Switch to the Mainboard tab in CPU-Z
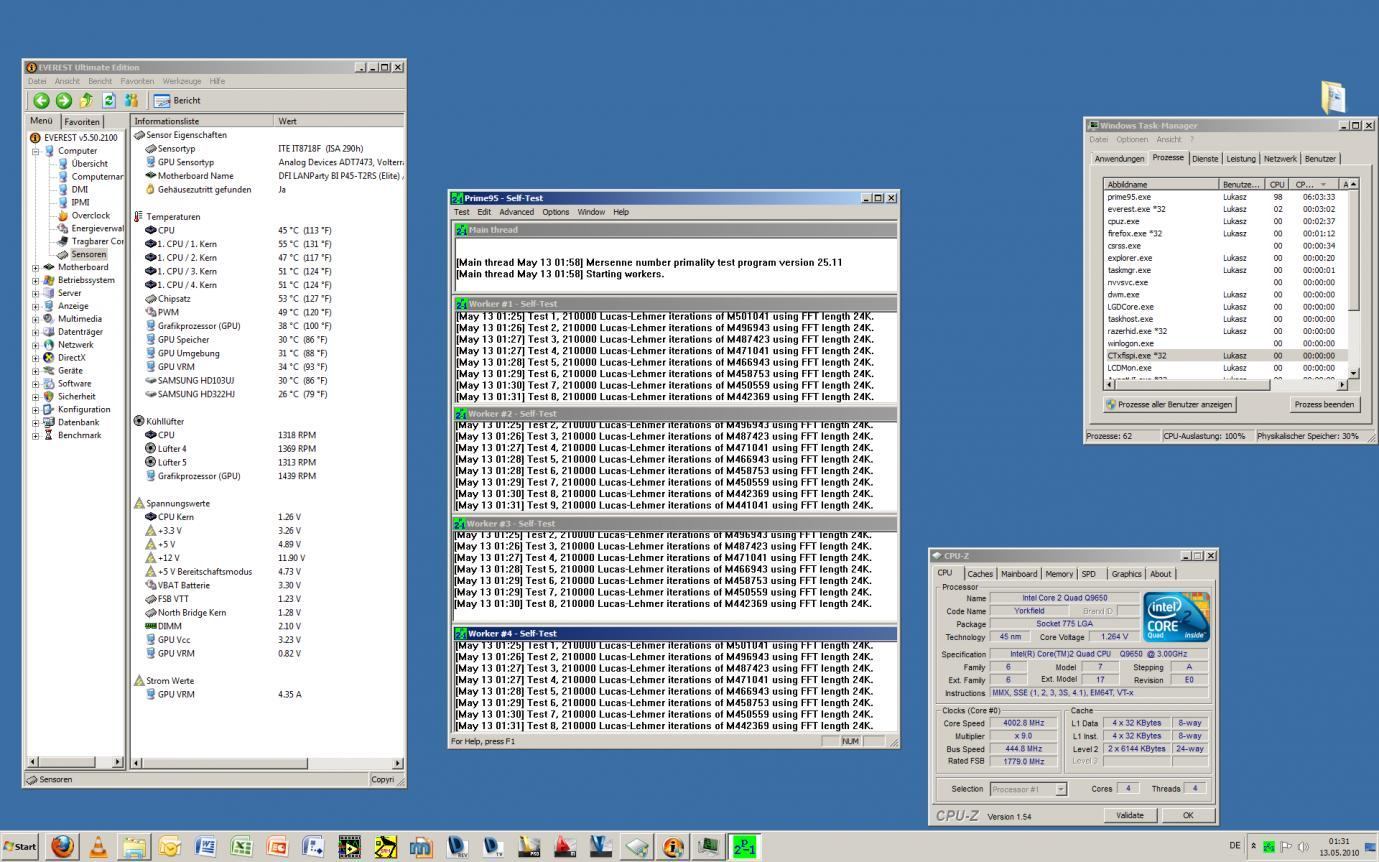The width and height of the screenshot is (1379, 862). [1019, 574]
